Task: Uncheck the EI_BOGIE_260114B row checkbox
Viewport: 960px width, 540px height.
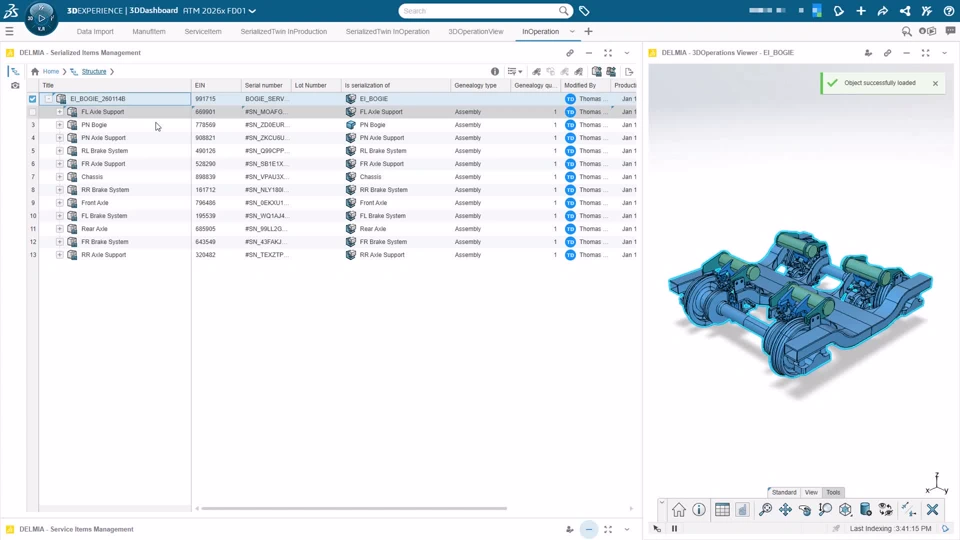Action: click(33, 99)
